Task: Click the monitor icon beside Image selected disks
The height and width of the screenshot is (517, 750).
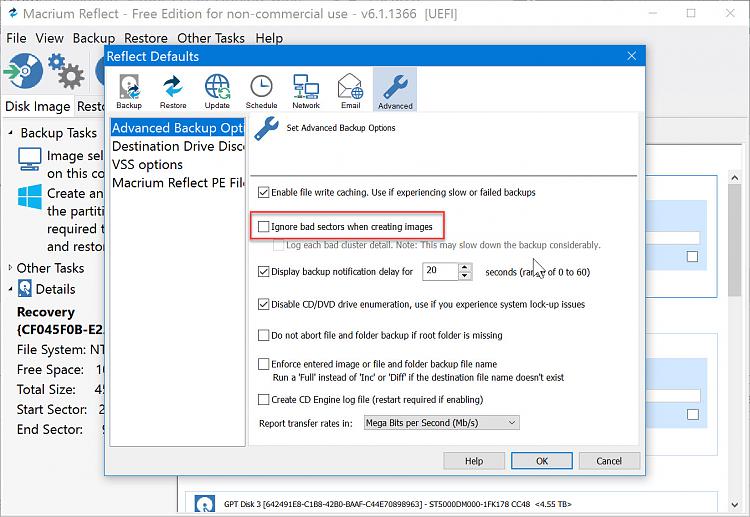Action: (30, 159)
